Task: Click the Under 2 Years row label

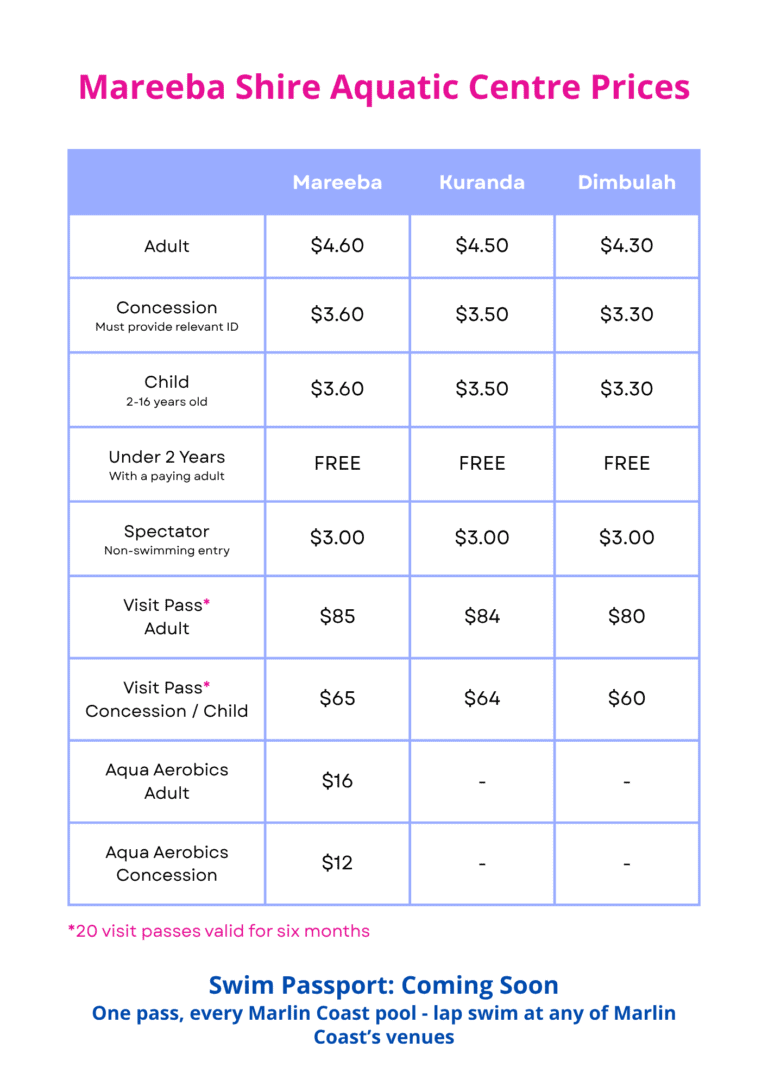Action: coord(167,465)
